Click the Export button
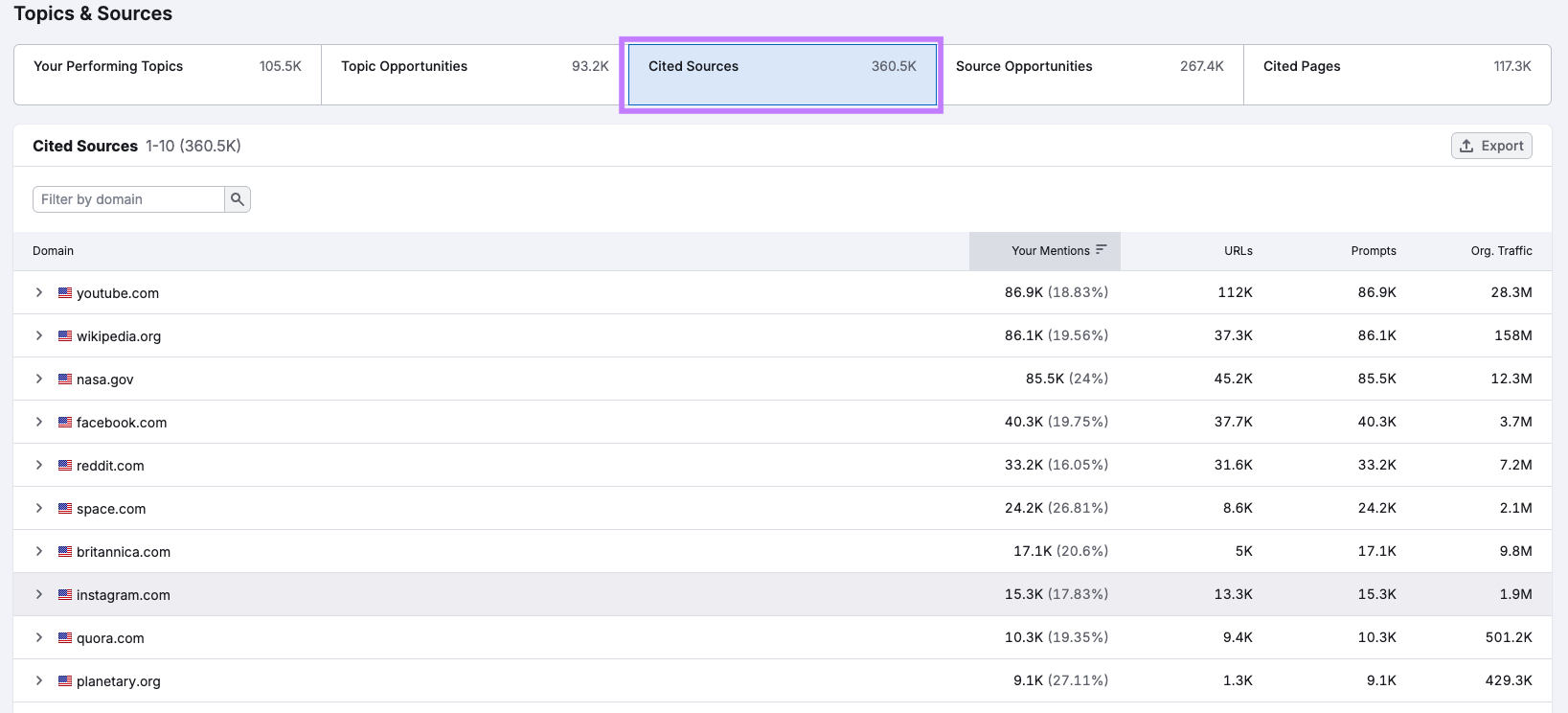The height and width of the screenshot is (713, 1568). point(1491,146)
